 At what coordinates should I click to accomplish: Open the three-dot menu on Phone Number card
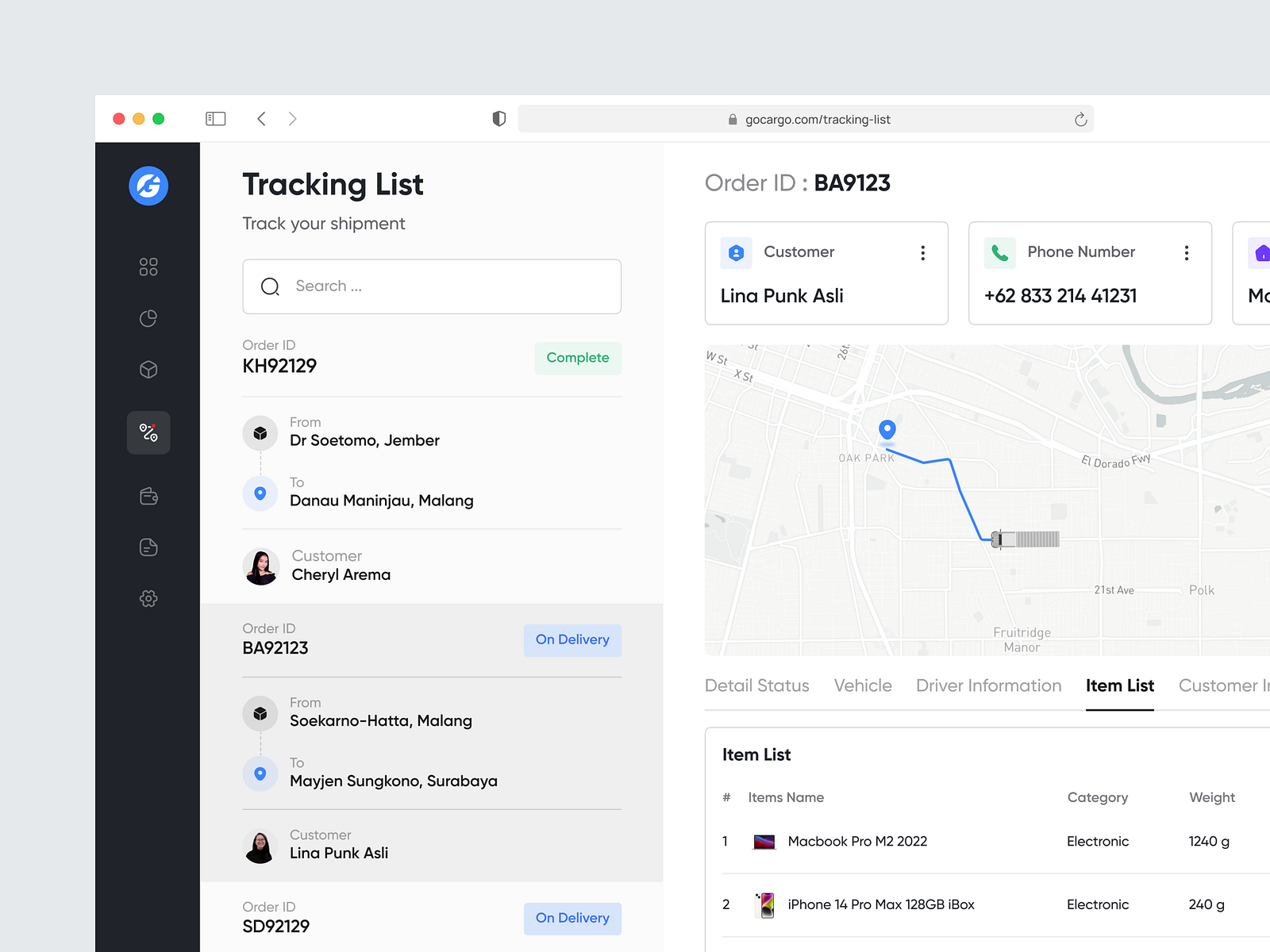[x=1187, y=252]
